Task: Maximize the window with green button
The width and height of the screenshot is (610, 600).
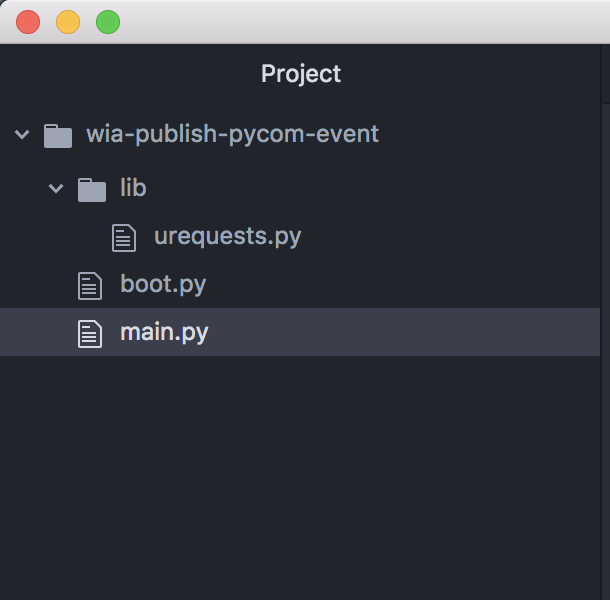Action: pyautogui.click(x=108, y=22)
